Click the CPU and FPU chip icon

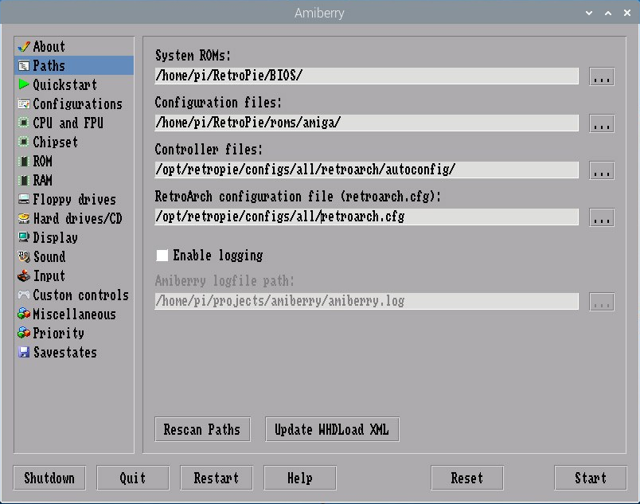point(24,122)
